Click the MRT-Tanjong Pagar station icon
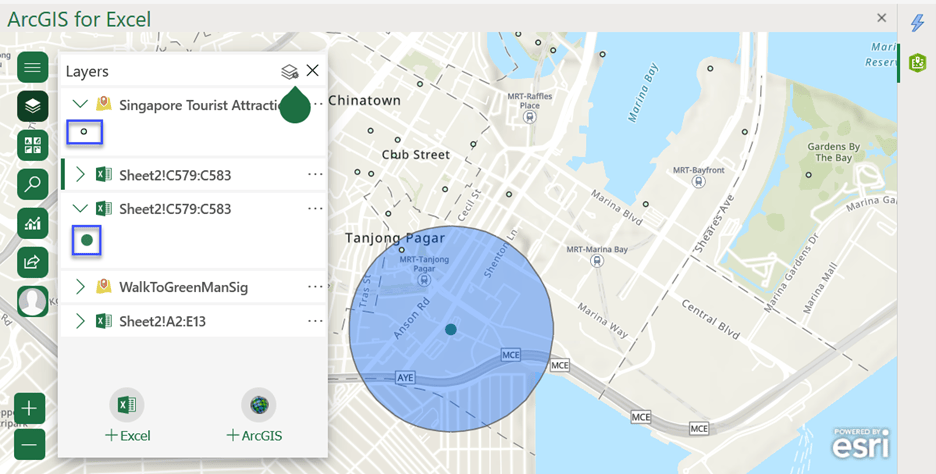 tap(424, 281)
